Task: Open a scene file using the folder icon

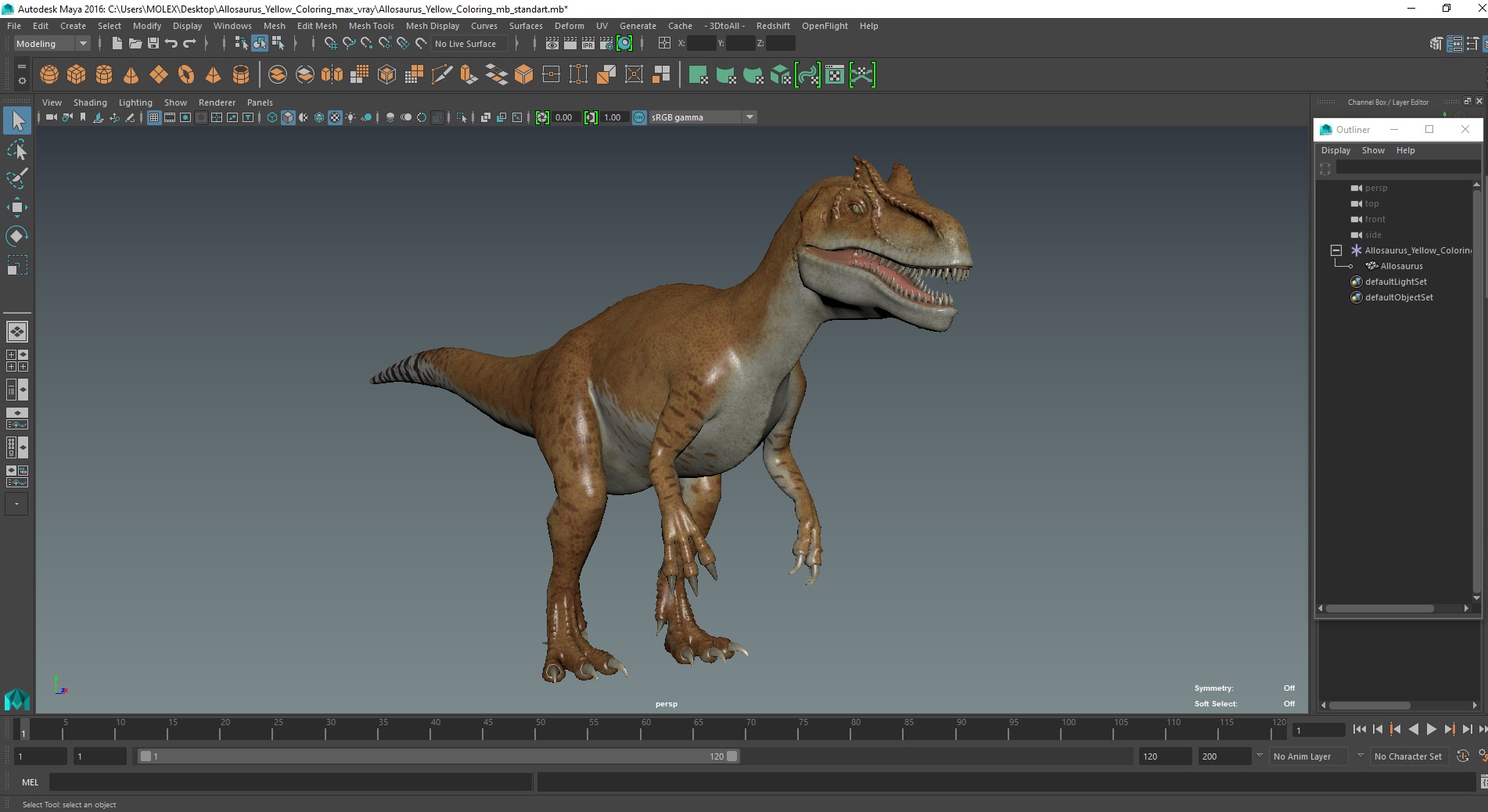Action: (x=135, y=44)
